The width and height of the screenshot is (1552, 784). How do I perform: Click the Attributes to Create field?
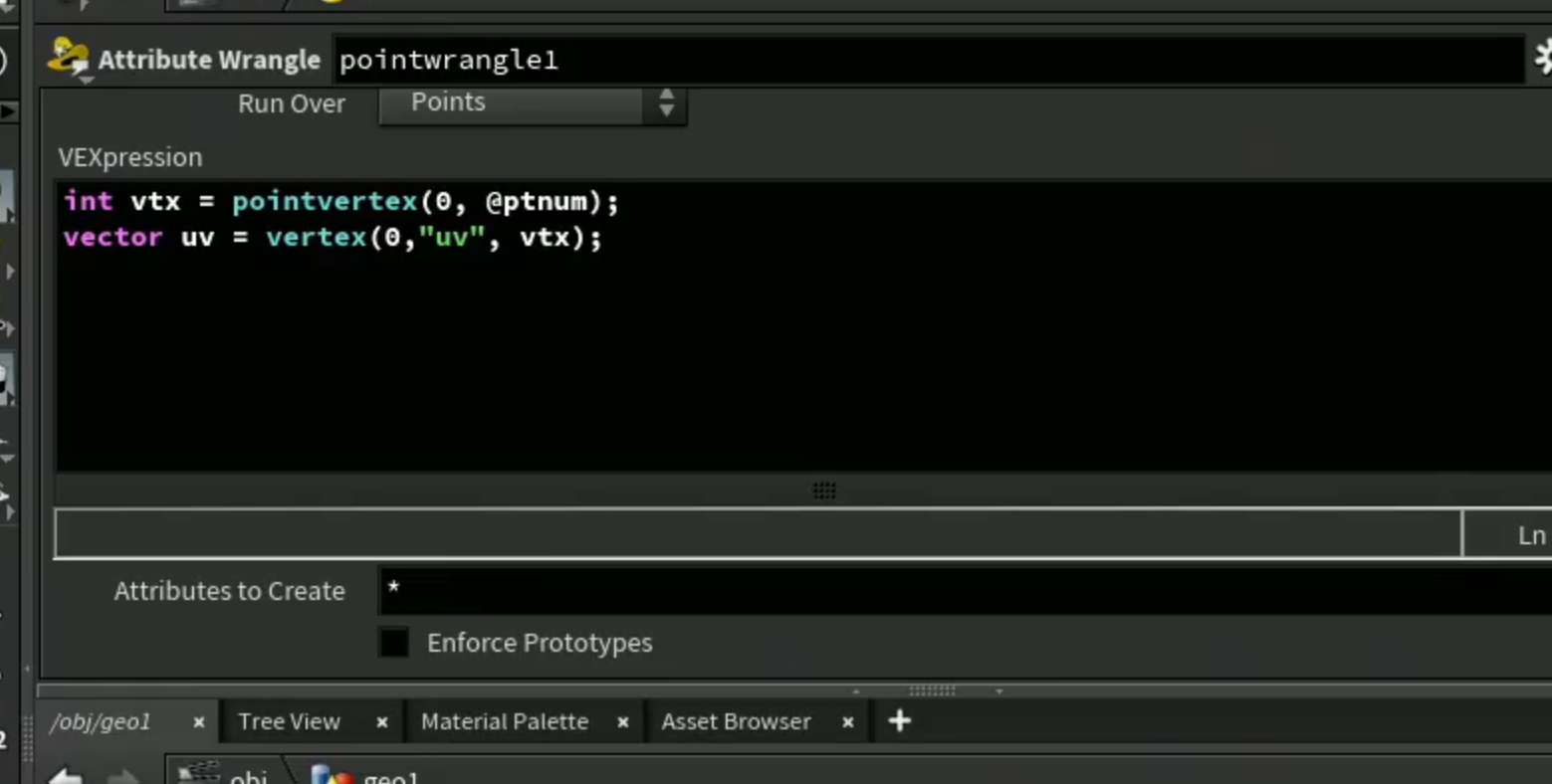[x=964, y=591]
